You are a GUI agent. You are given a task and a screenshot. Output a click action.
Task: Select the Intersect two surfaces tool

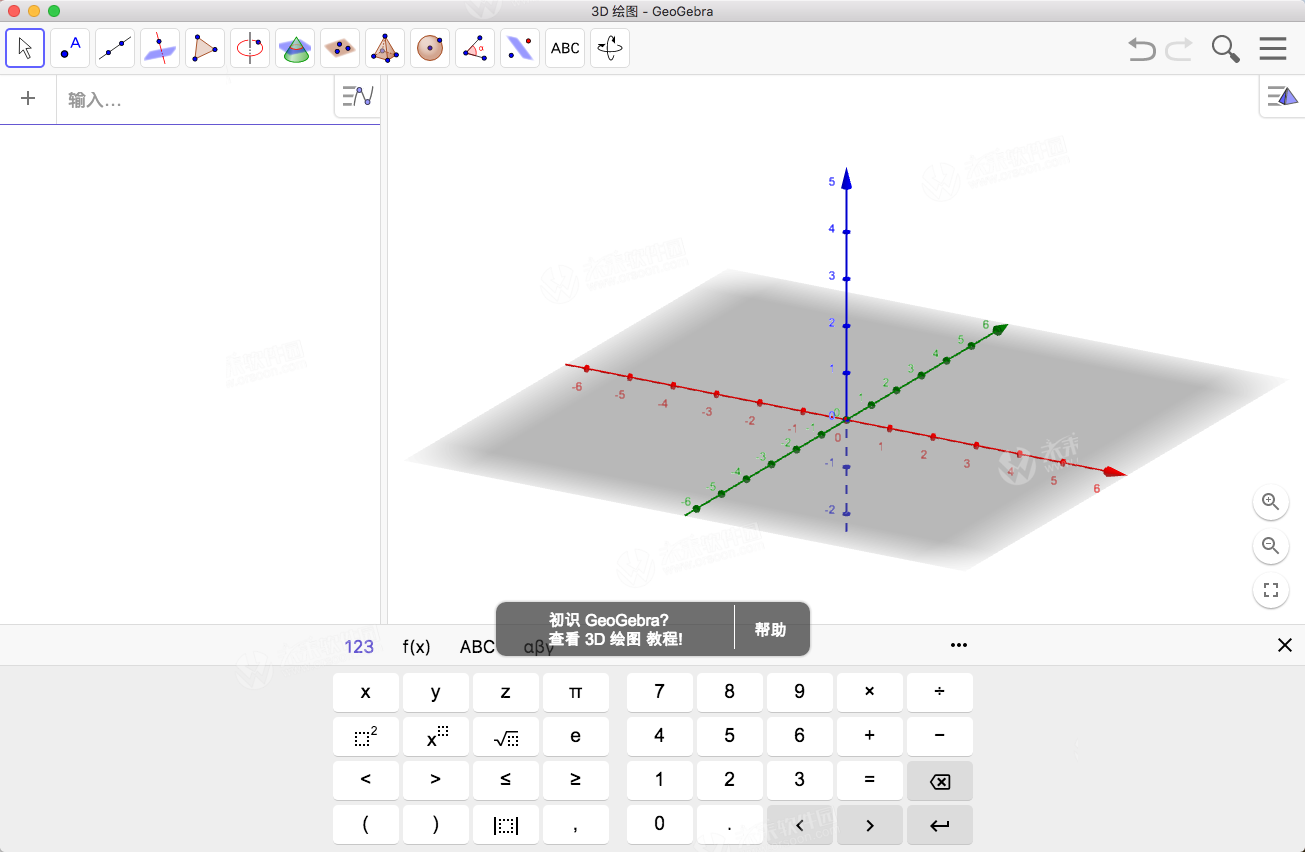[x=295, y=48]
